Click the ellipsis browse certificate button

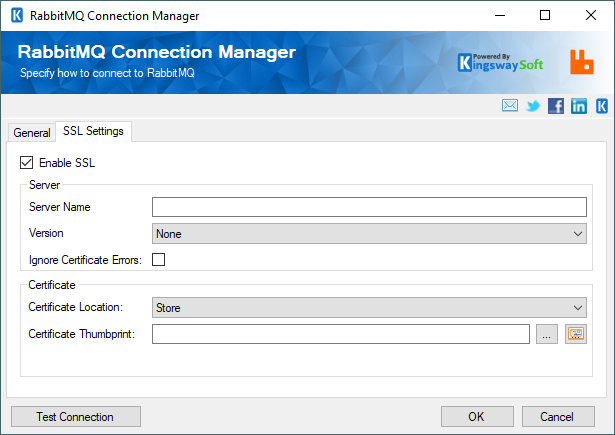click(x=547, y=334)
